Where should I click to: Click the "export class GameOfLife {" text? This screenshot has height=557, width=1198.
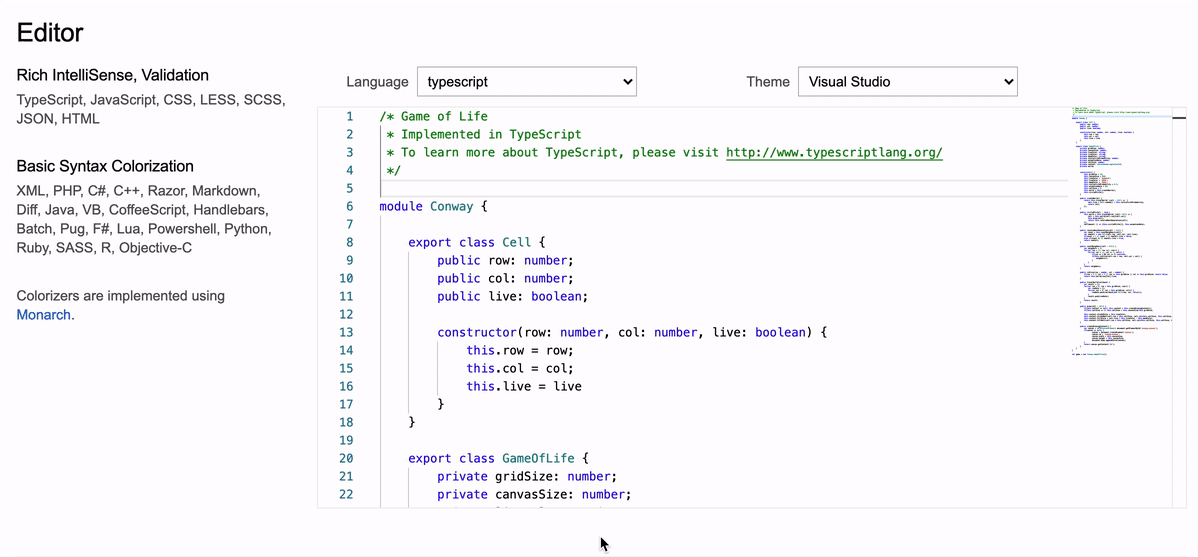point(499,458)
